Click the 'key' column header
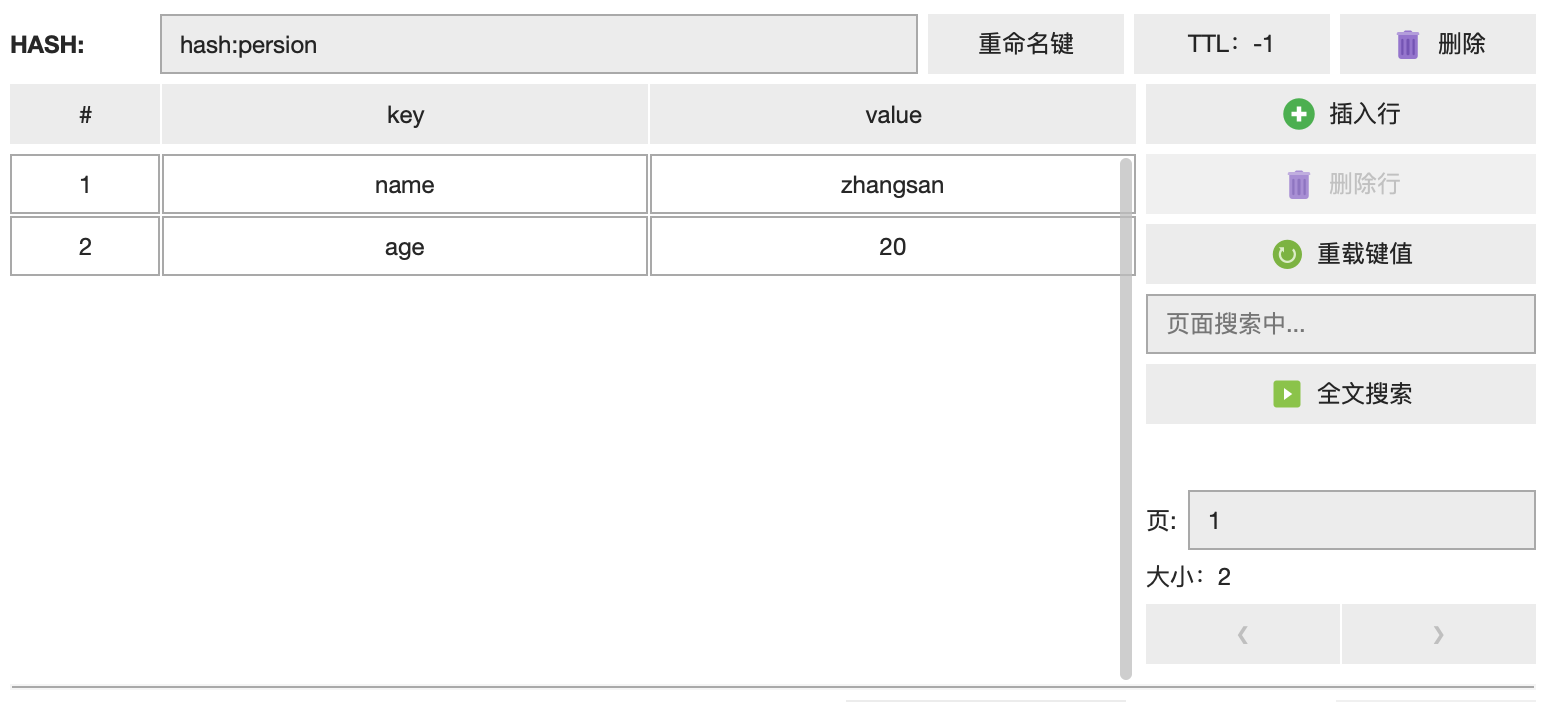Image resolution: width=1544 pixels, height=702 pixels. pyautogui.click(x=404, y=114)
